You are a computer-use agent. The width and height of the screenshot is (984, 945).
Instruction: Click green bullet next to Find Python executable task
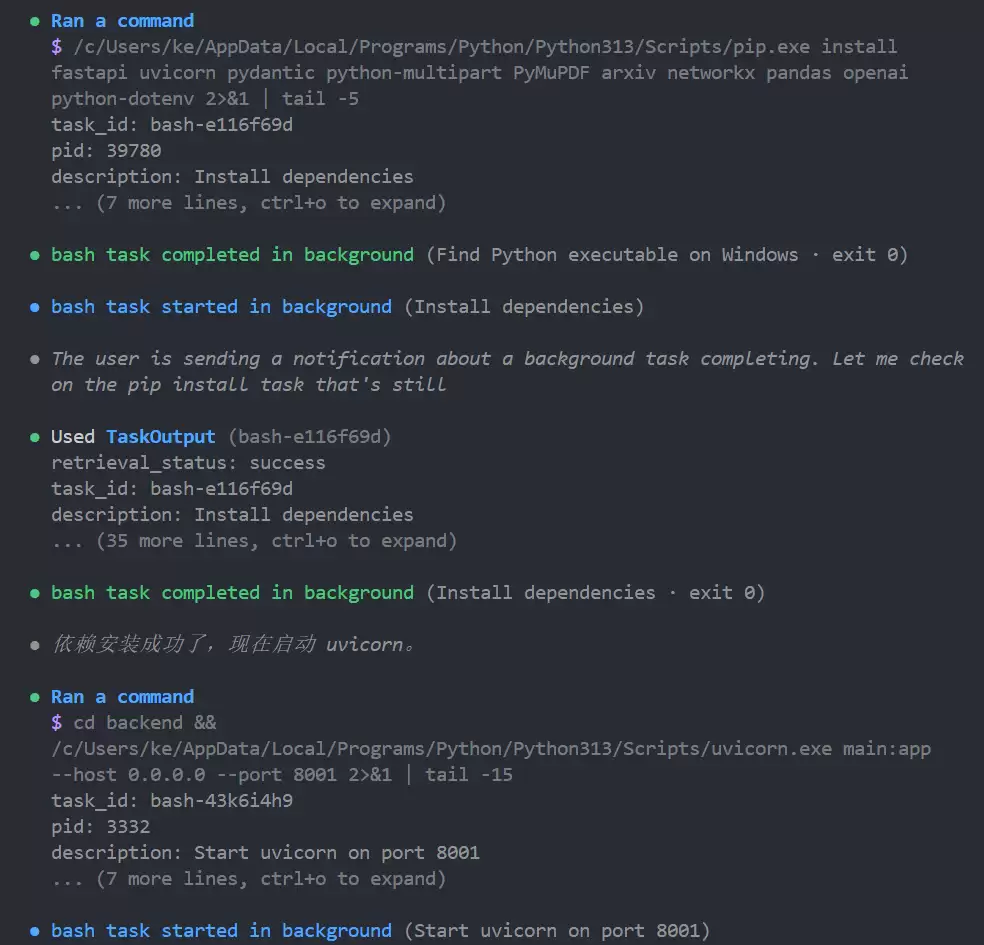tap(35, 255)
